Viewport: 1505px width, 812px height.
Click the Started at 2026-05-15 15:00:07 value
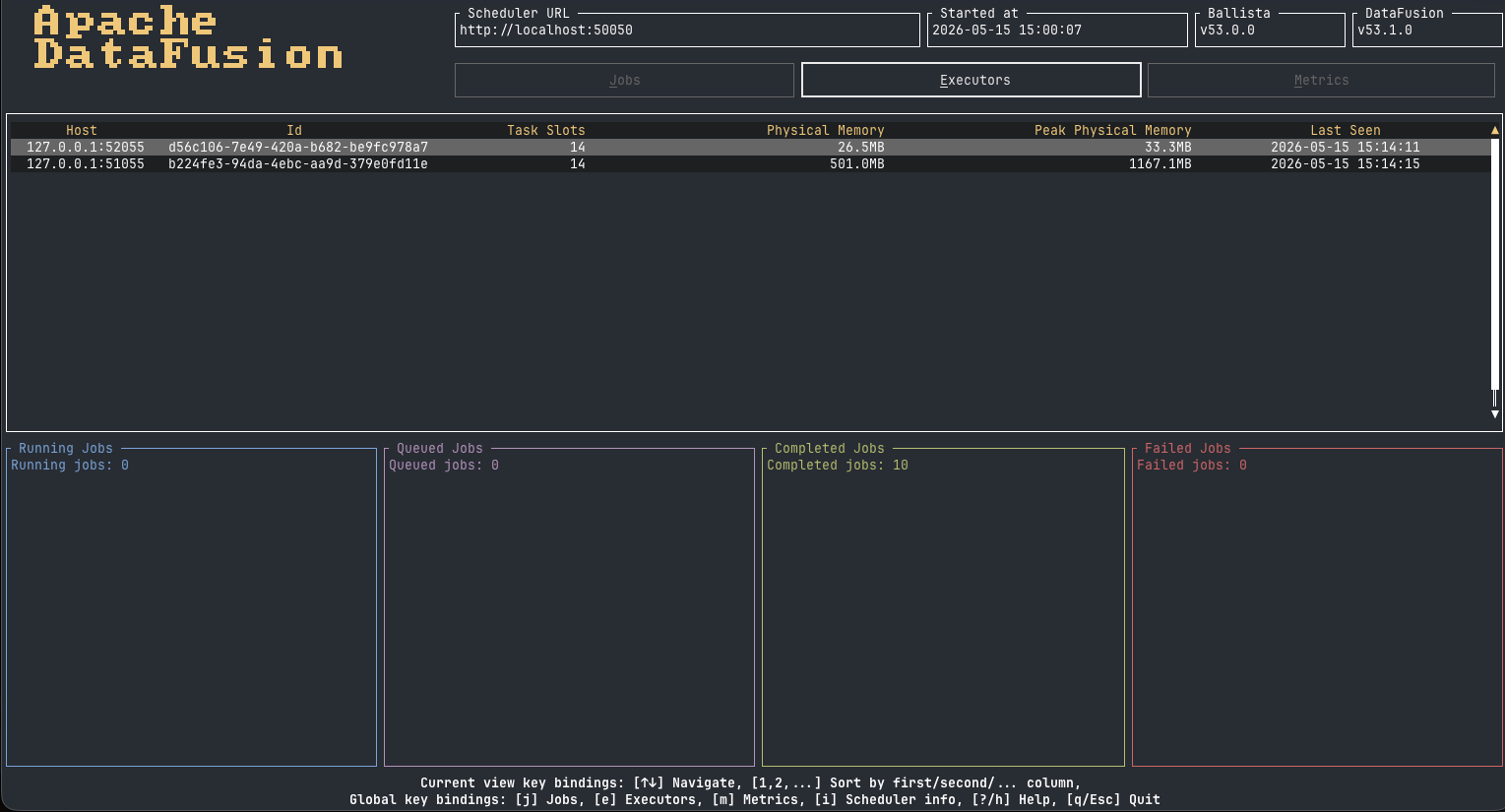1007,30
